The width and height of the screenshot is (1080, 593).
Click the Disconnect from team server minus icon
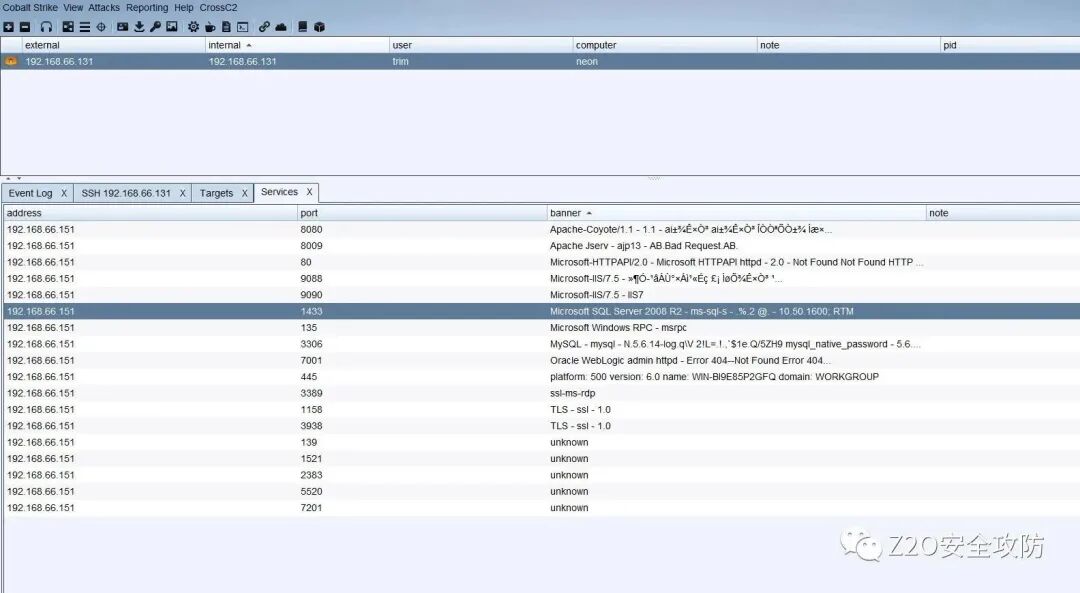pyautogui.click(x=25, y=27)
